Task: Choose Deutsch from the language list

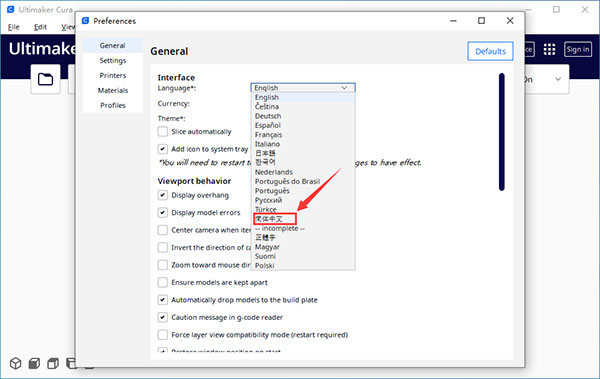Action: click(x=268, y=116)
